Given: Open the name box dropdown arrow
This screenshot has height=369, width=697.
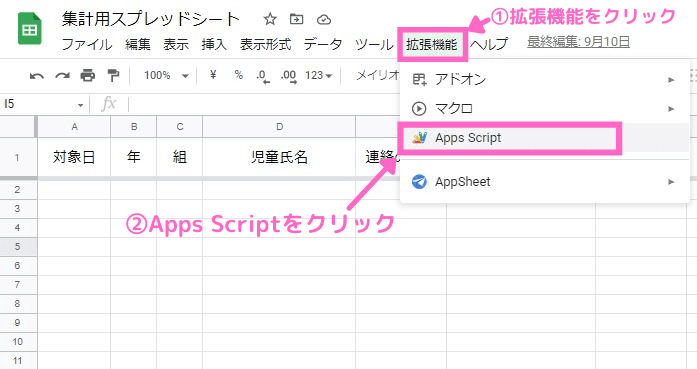Looking at the screenshot, I should tap(80, 105).
